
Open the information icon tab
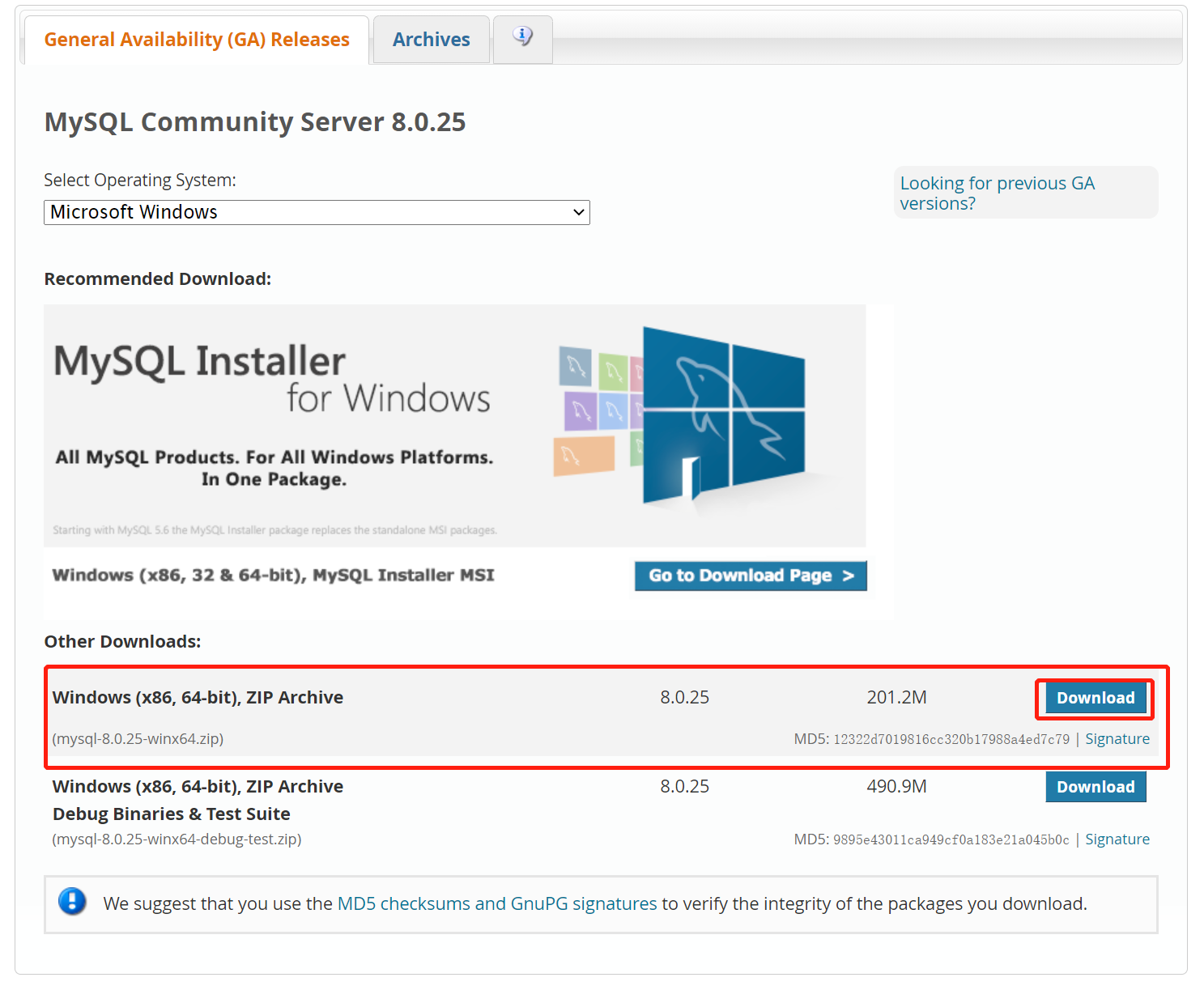(x=523, y=37)
